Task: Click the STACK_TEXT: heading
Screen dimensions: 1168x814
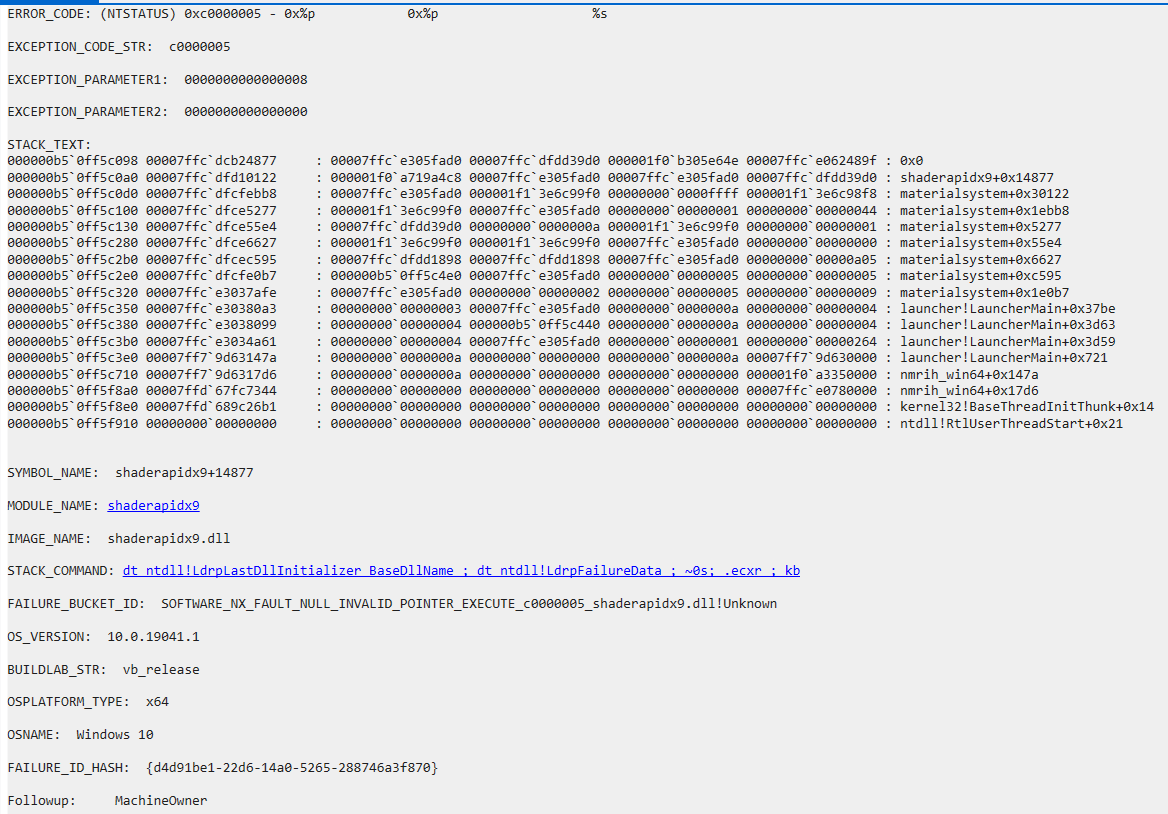Action: 49,144
